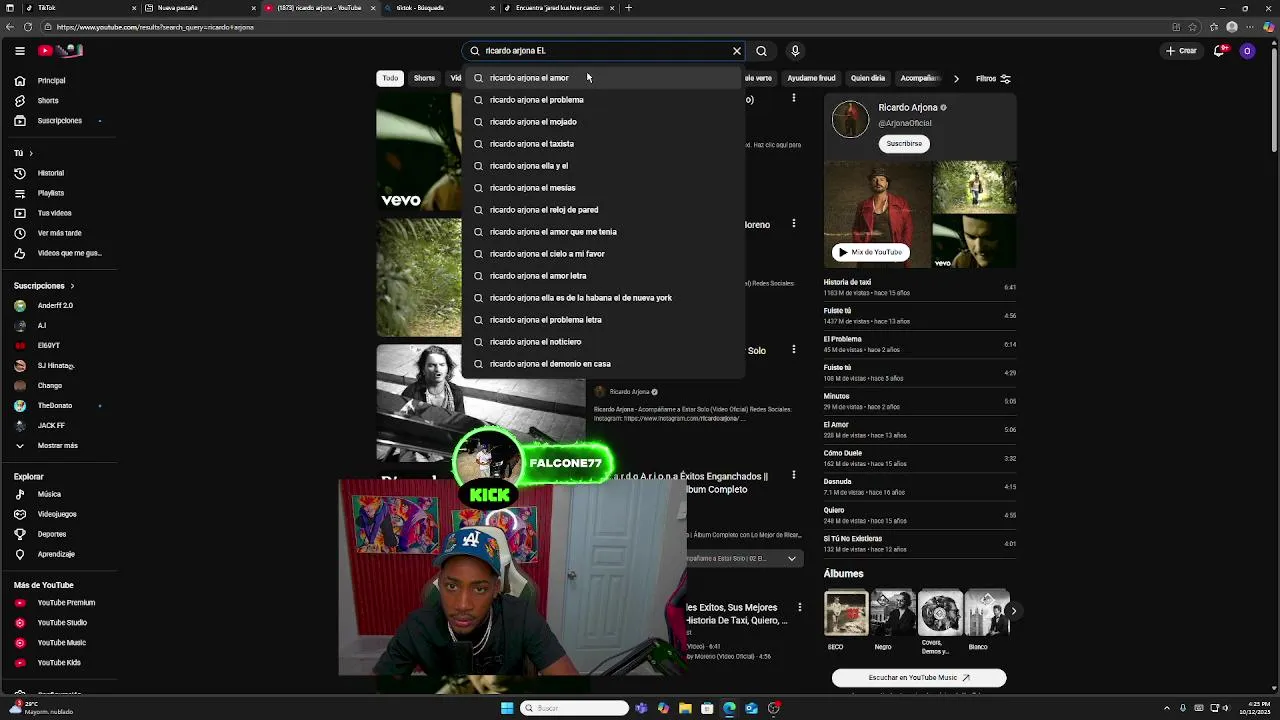Open a new browser tab with plus
Image resolution: width=1280 pixels, height=720 pixels.
click(628, 8)
